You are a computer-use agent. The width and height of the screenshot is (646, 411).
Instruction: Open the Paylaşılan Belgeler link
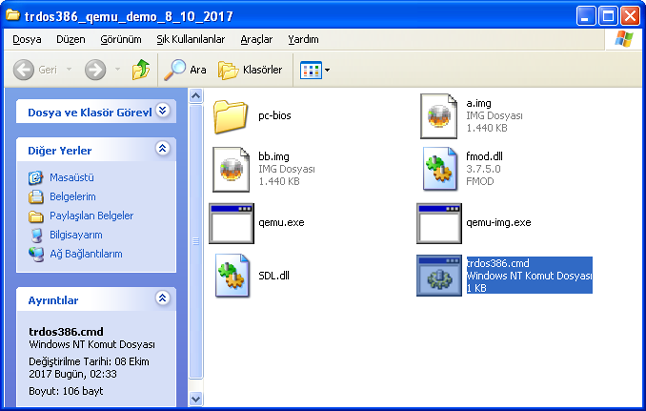91,215
